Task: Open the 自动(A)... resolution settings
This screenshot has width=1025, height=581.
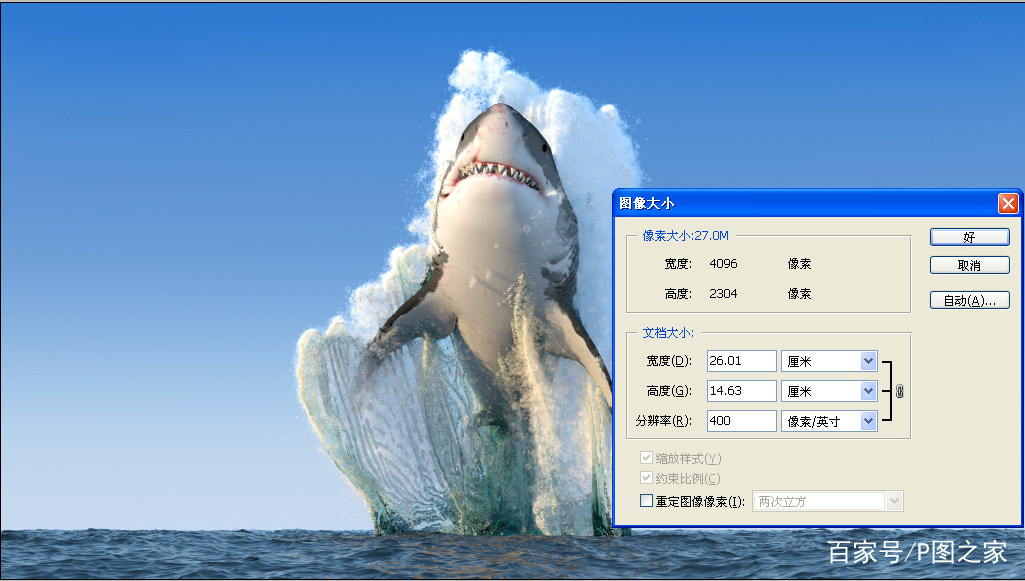Action: [969, 300]
